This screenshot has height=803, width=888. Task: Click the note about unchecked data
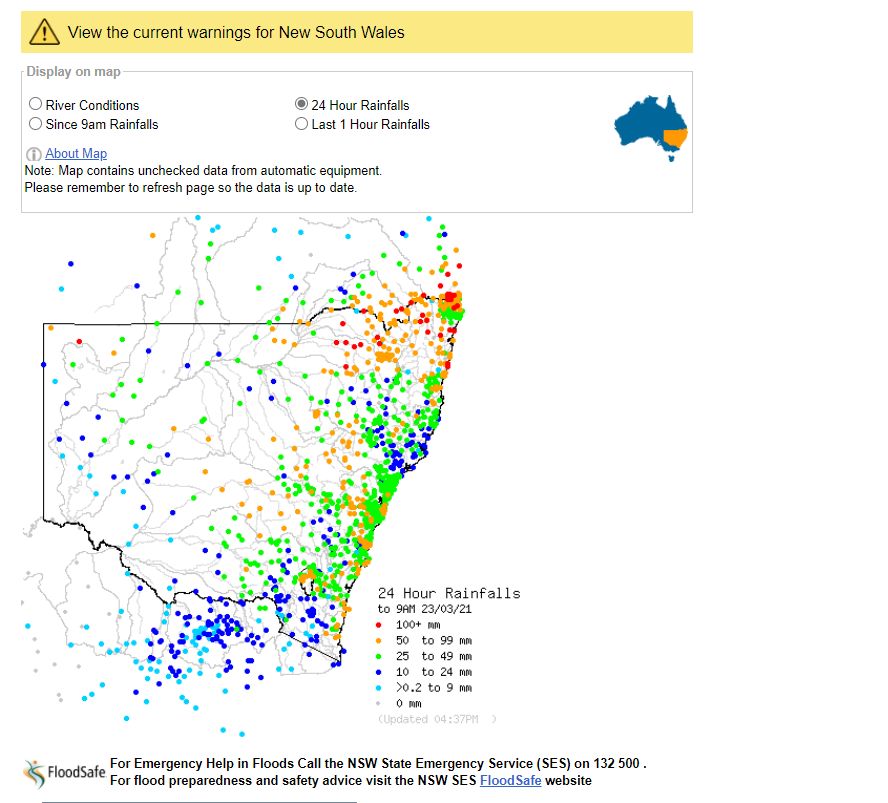(x=203, y=170)
